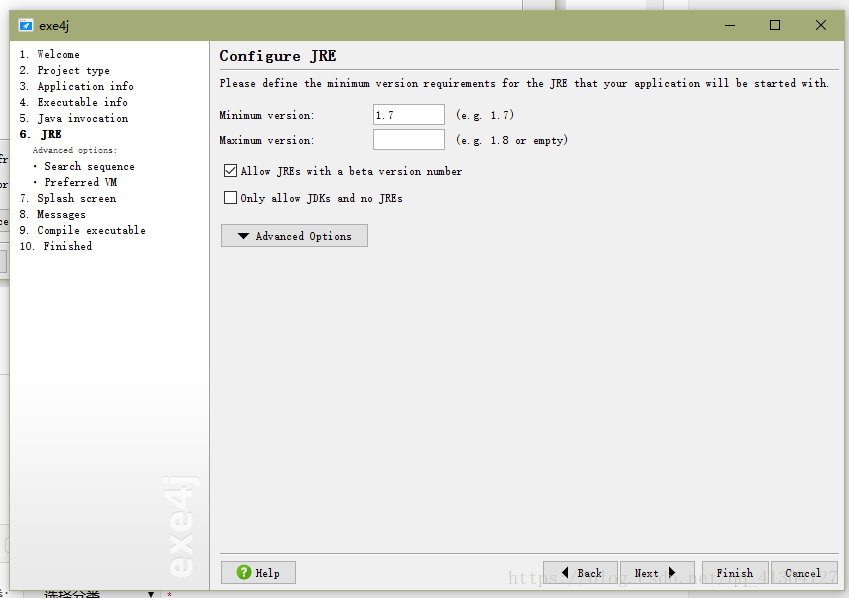Image resolution: width=849 pixels, height=598 pixels.
Task: Click the empty Maximum version field
Action: coord(409,140)
